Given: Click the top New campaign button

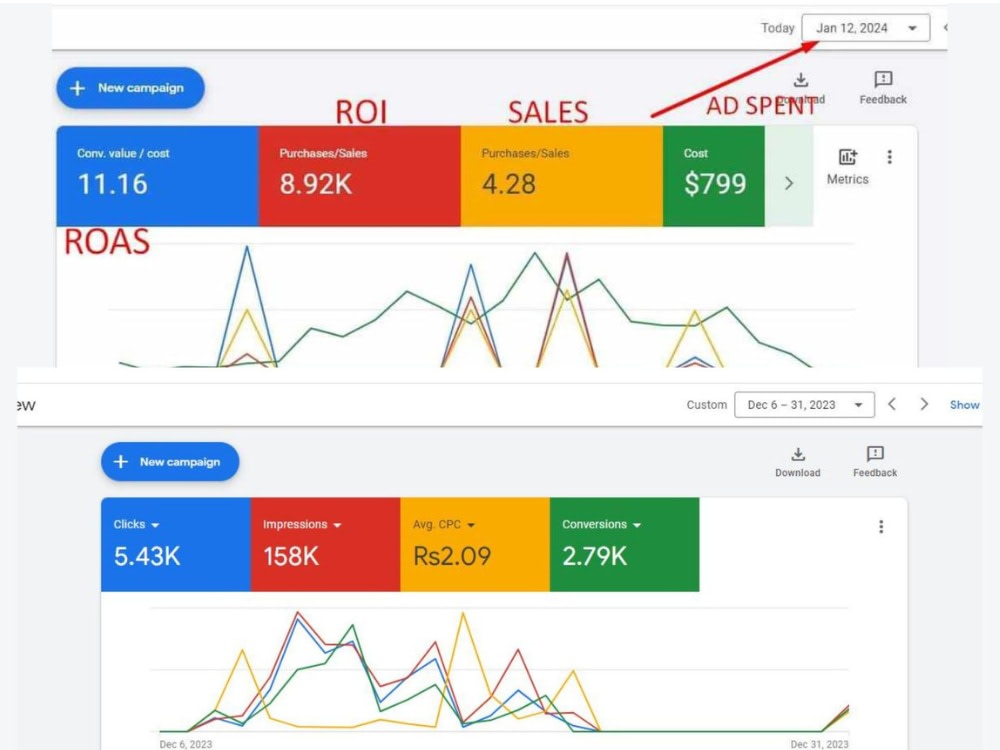Looking at the screenshot, I should point(130,88).
